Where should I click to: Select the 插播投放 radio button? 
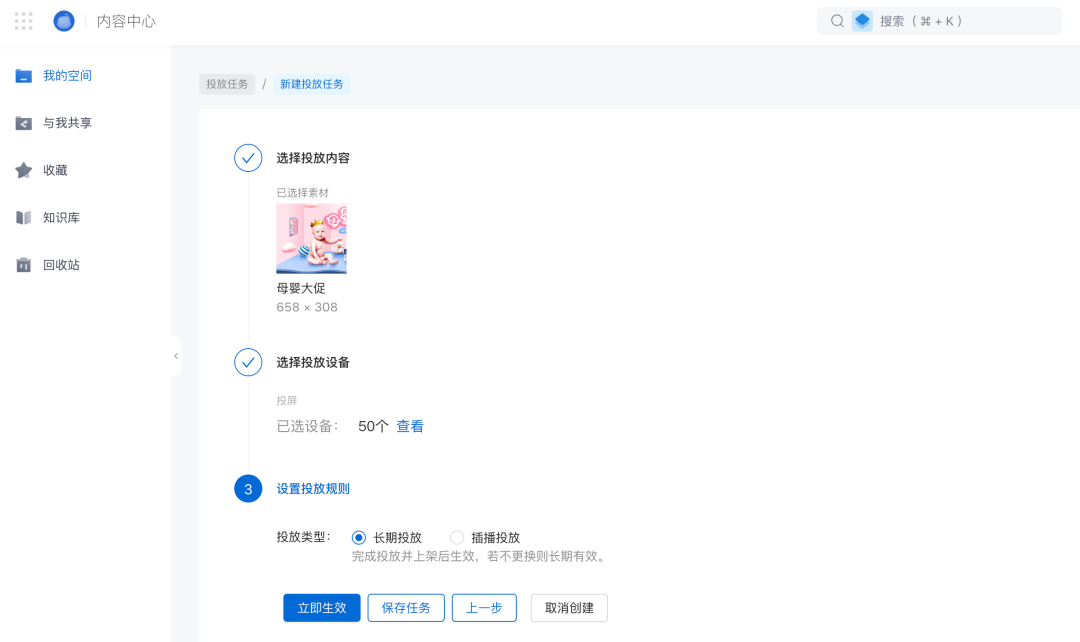pos(457,538)
